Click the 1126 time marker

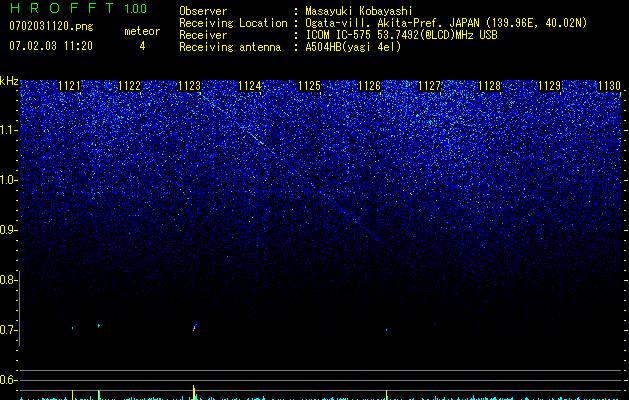369,86
